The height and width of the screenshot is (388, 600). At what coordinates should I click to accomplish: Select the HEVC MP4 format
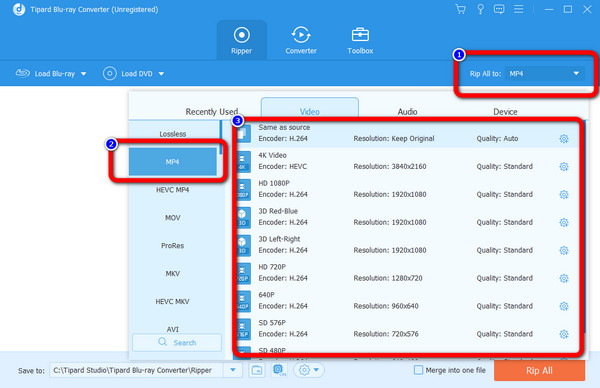click(173, 190)
